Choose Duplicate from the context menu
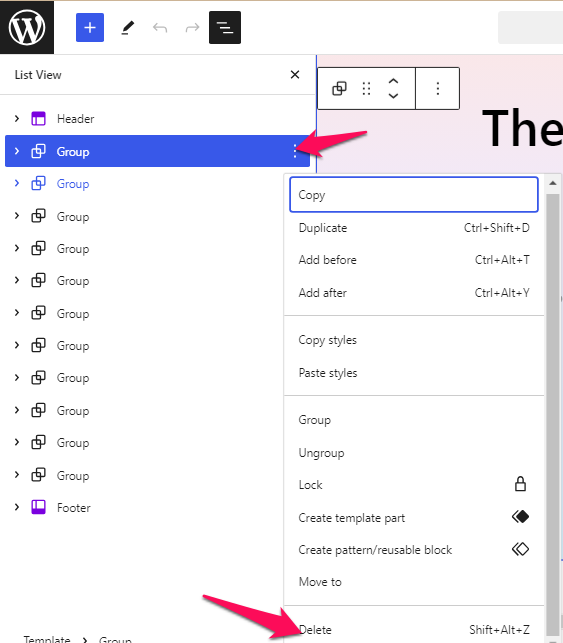 point(414,228)
